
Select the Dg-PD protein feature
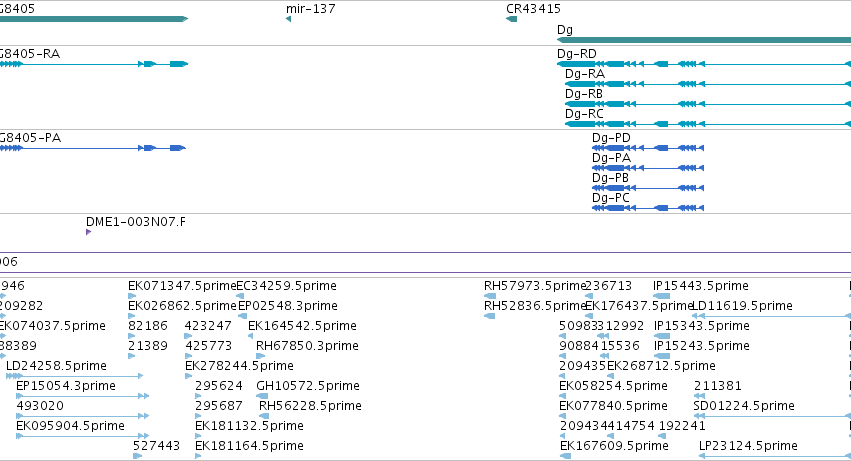point(648,148)
